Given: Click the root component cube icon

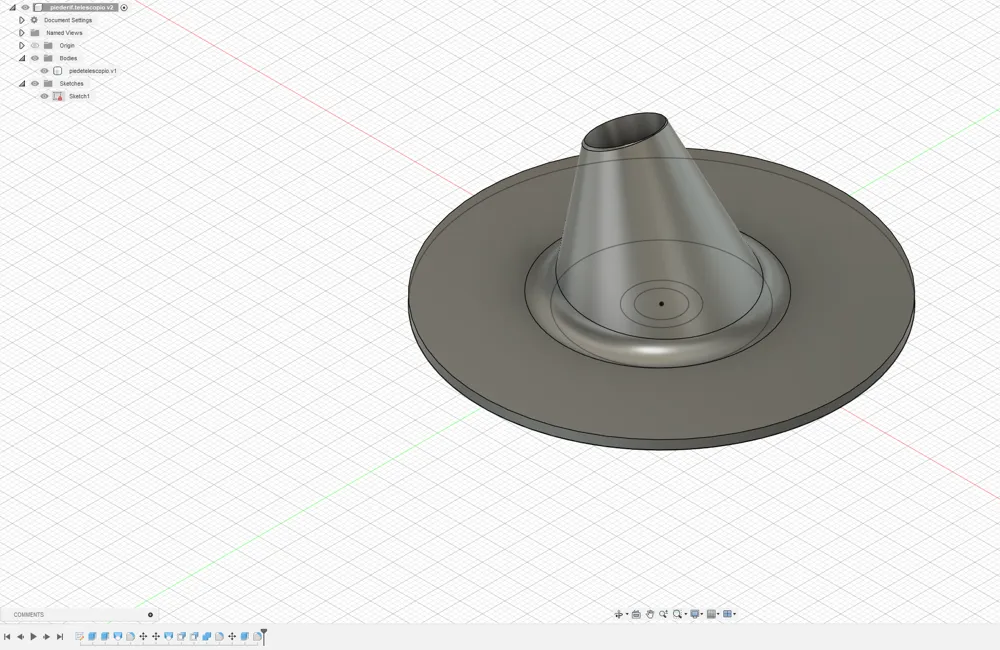Looking at the screenshot, I should coord(38,8).
